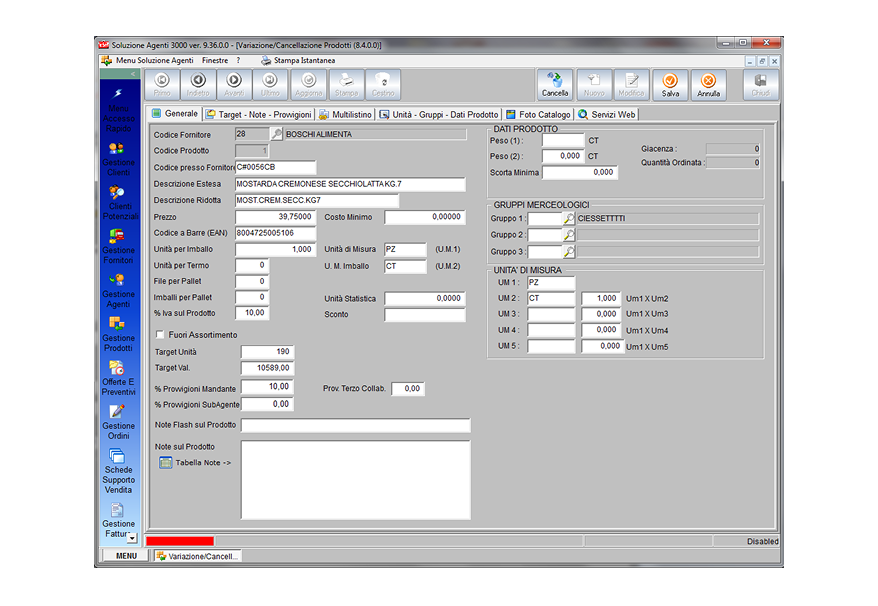Expand the sidebar list with bottom arrow
The image size is (878, 606).
[x=132, y=538]
